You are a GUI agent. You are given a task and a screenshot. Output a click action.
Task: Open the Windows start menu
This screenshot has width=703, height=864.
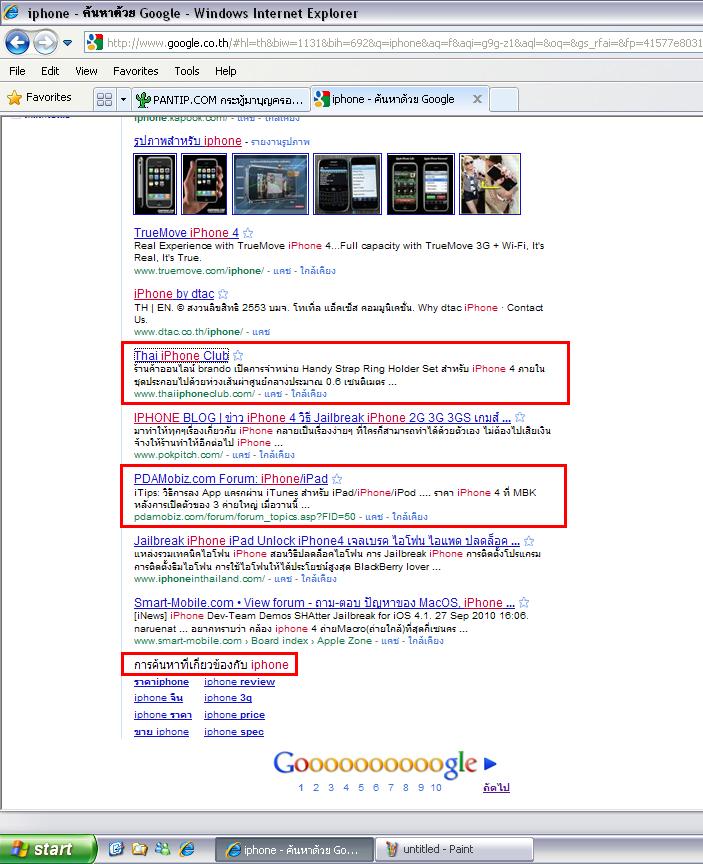(x=47, y=849)
